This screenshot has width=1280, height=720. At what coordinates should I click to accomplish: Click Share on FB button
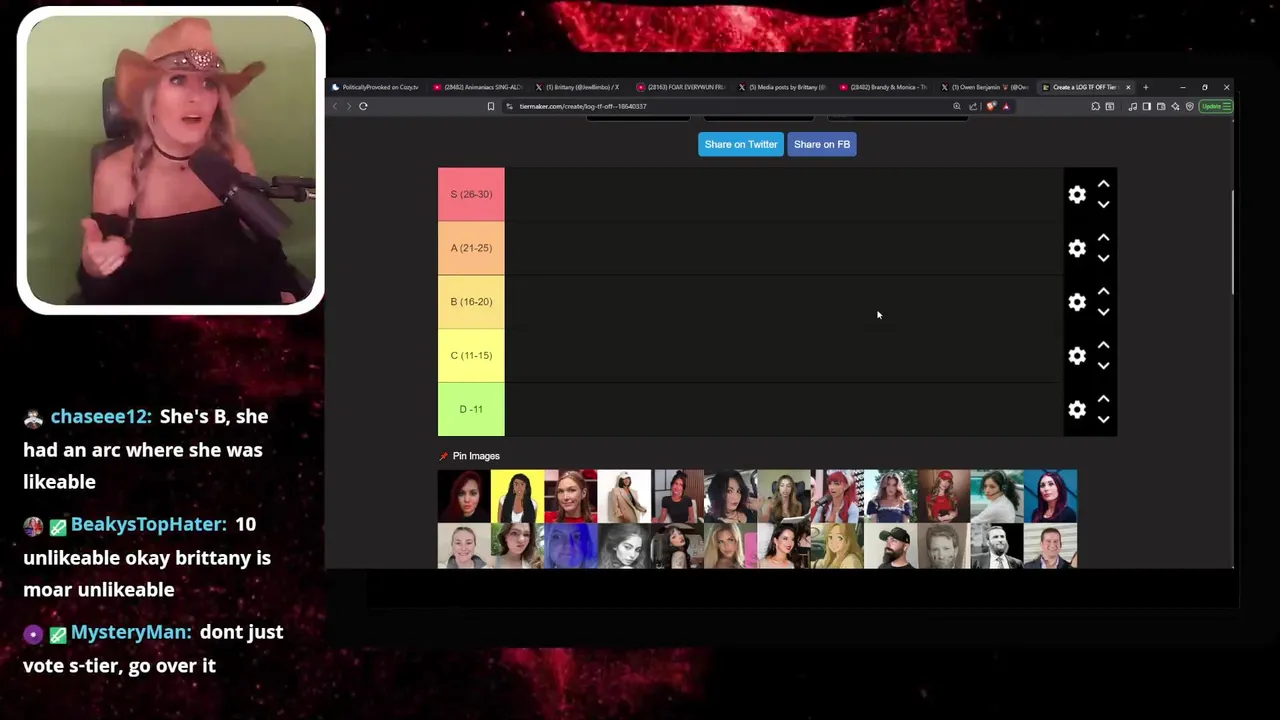coord(822,144)
